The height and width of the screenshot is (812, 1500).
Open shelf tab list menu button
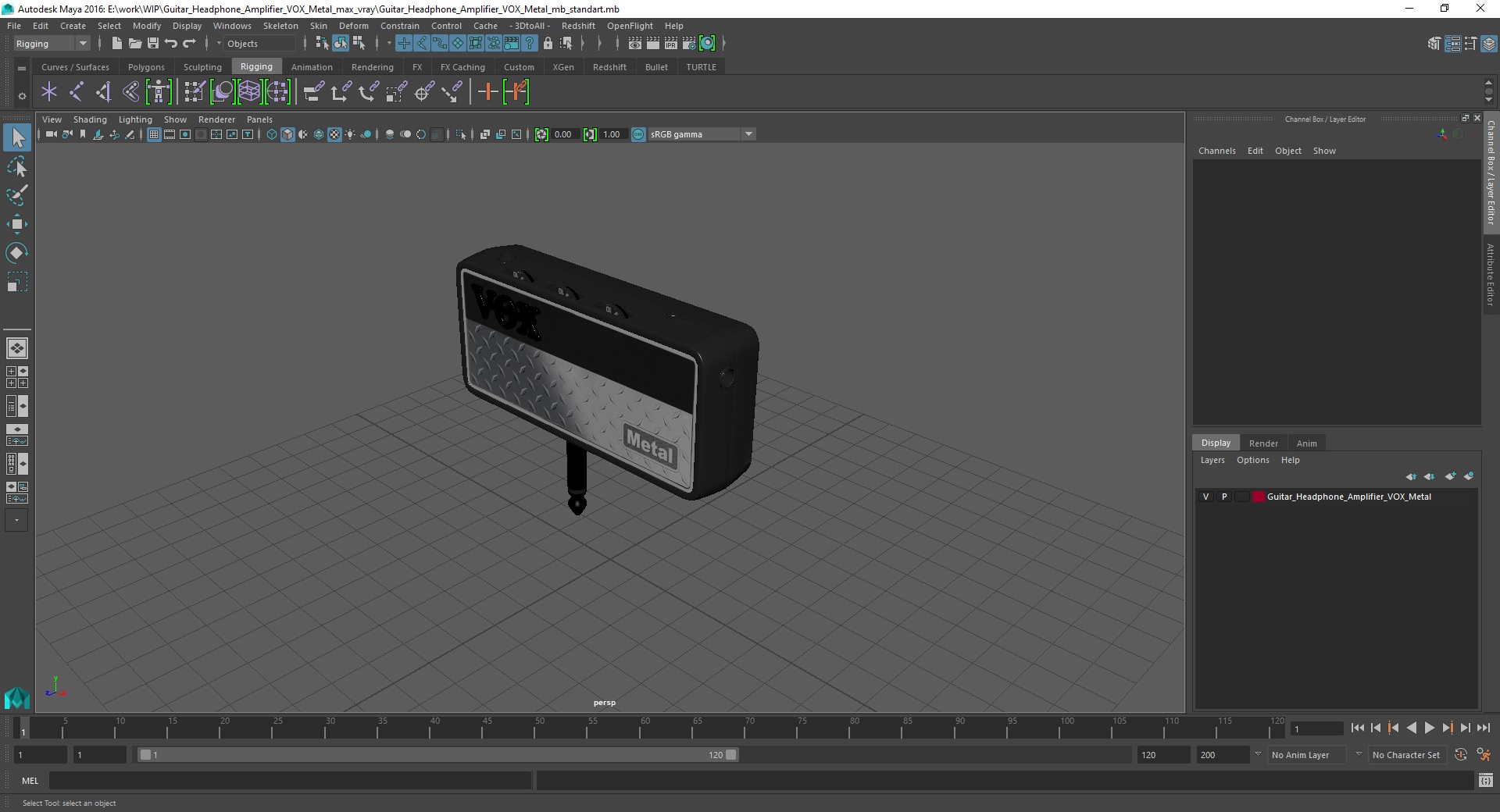[x=22, y=68]
